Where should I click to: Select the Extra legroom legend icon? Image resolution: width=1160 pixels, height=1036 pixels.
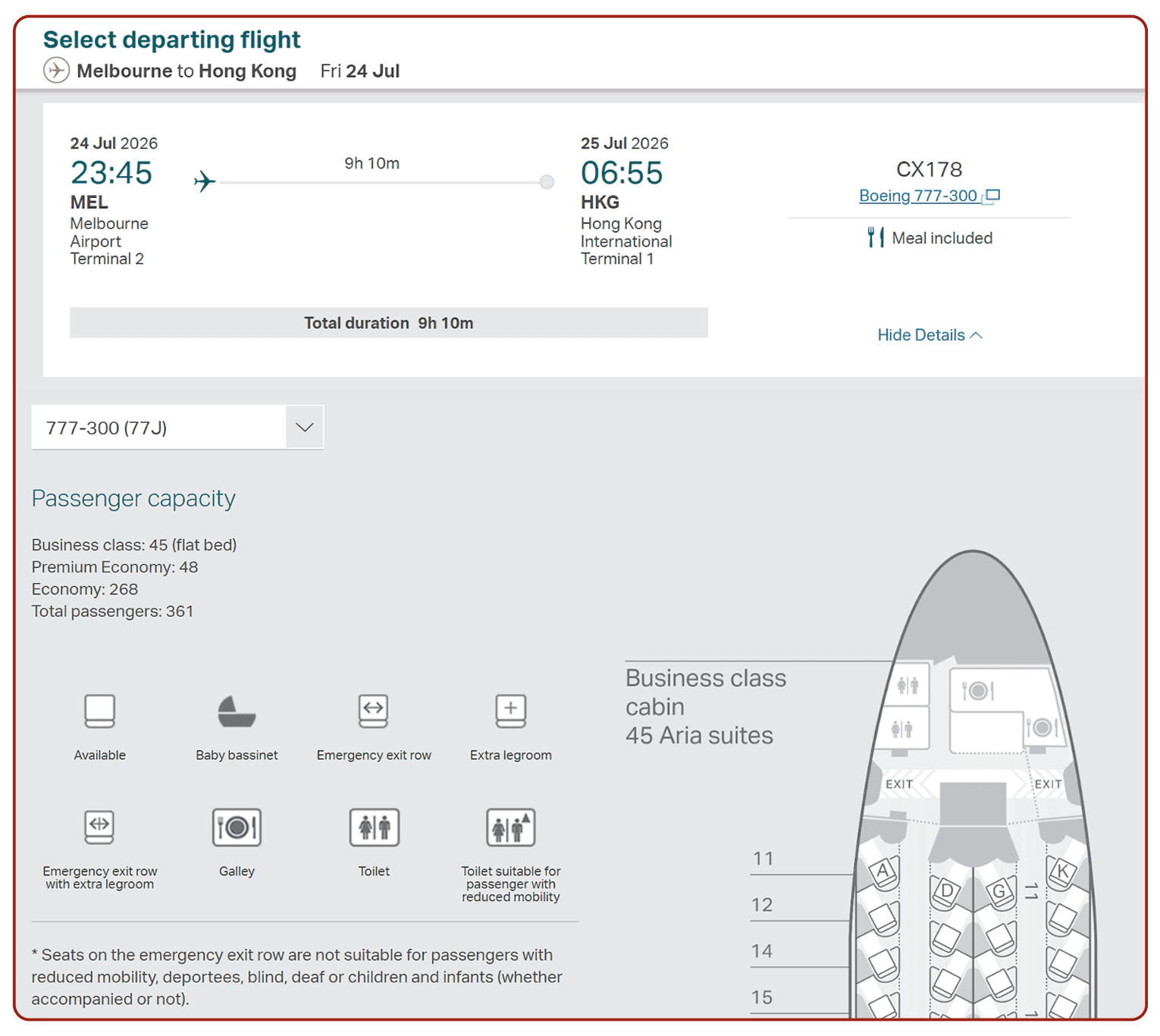(x=510, y=711)
